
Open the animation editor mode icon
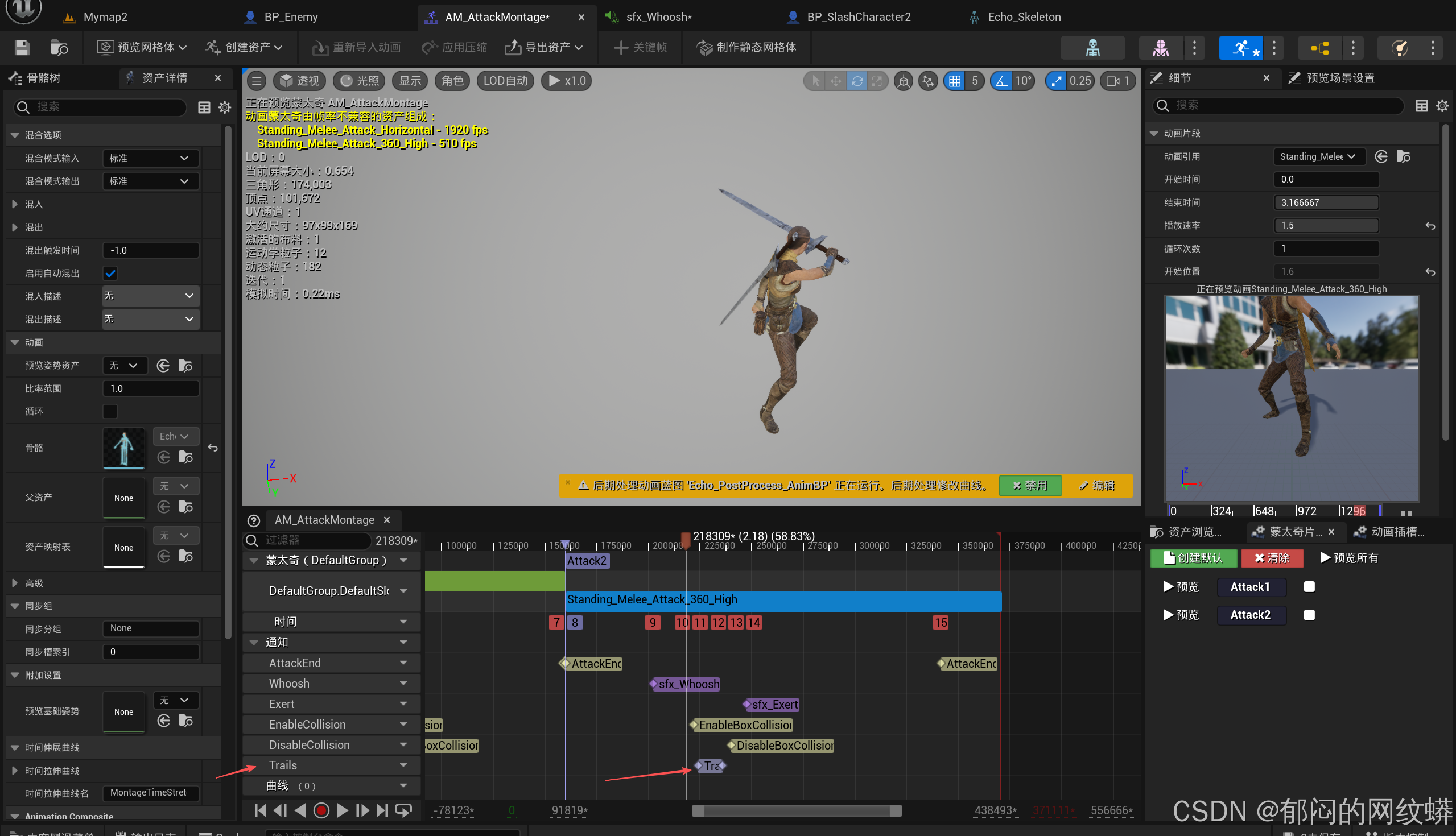point(1239,48)
